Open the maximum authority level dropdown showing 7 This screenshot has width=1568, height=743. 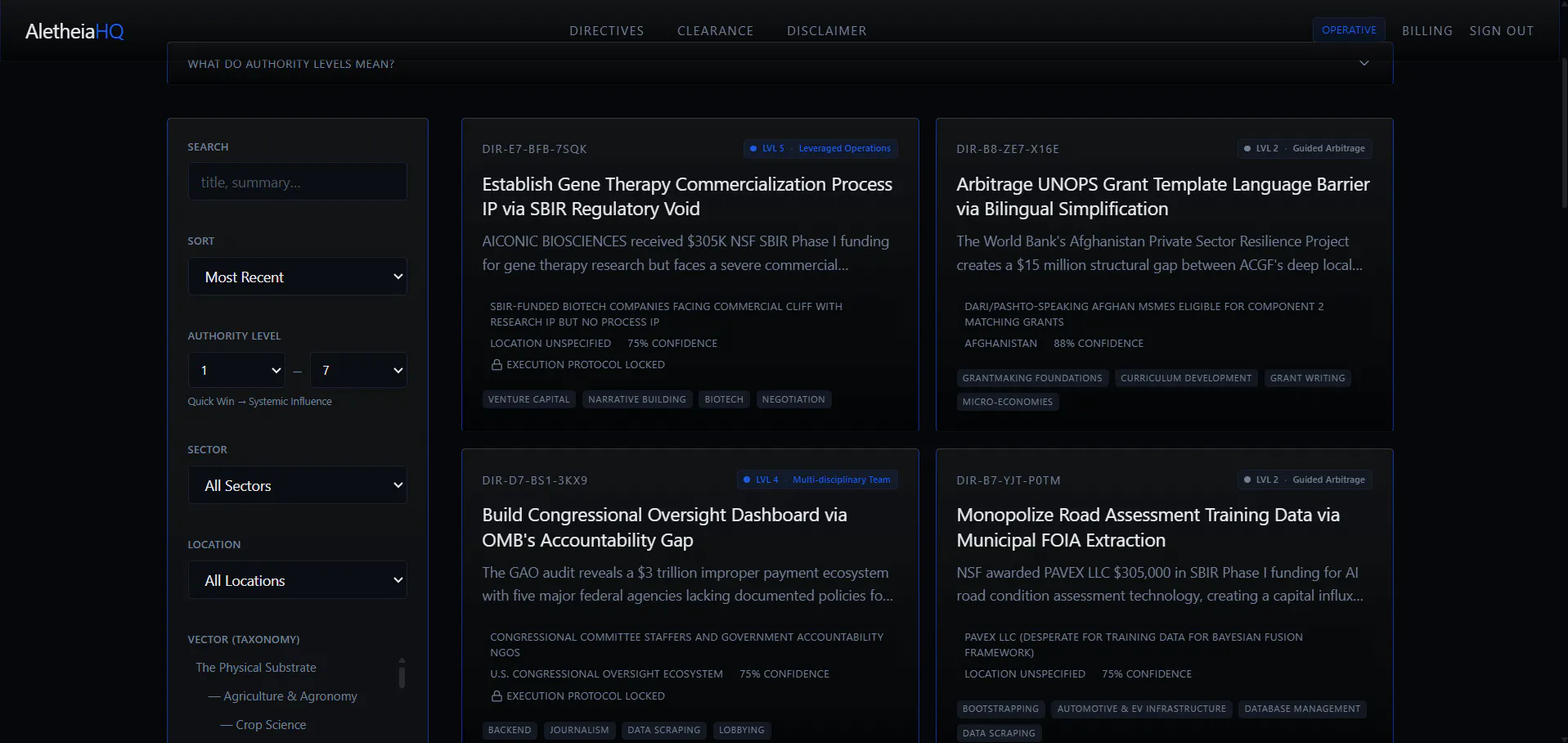tap(358, 370)
